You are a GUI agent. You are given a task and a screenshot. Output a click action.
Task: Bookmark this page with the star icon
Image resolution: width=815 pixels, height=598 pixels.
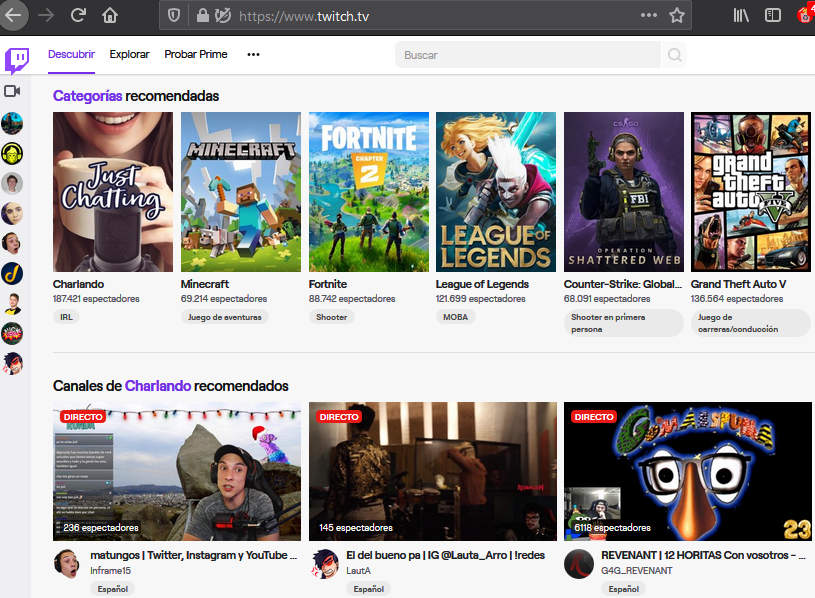point(677,16)
